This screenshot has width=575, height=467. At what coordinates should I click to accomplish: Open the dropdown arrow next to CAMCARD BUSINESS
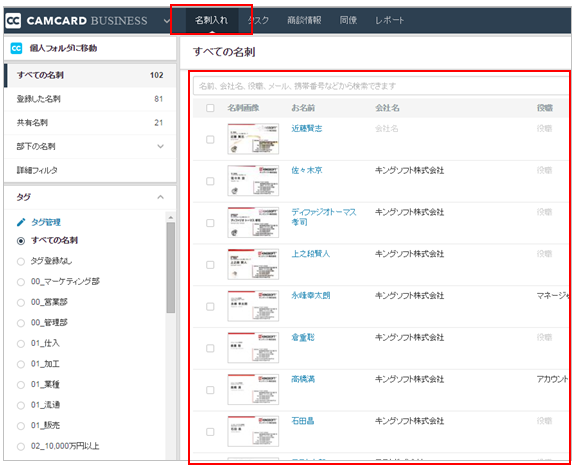[166, 21]
